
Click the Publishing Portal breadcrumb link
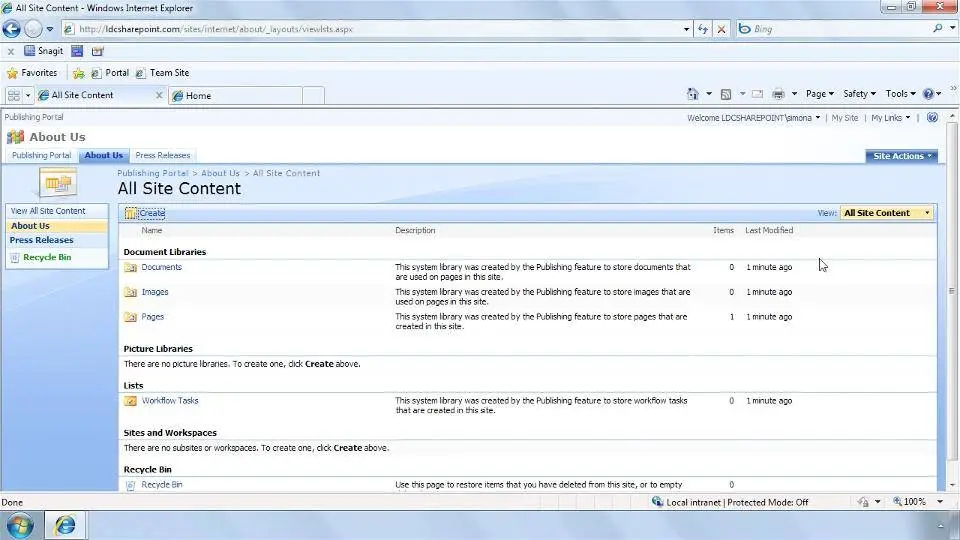[x=152, y=173]
